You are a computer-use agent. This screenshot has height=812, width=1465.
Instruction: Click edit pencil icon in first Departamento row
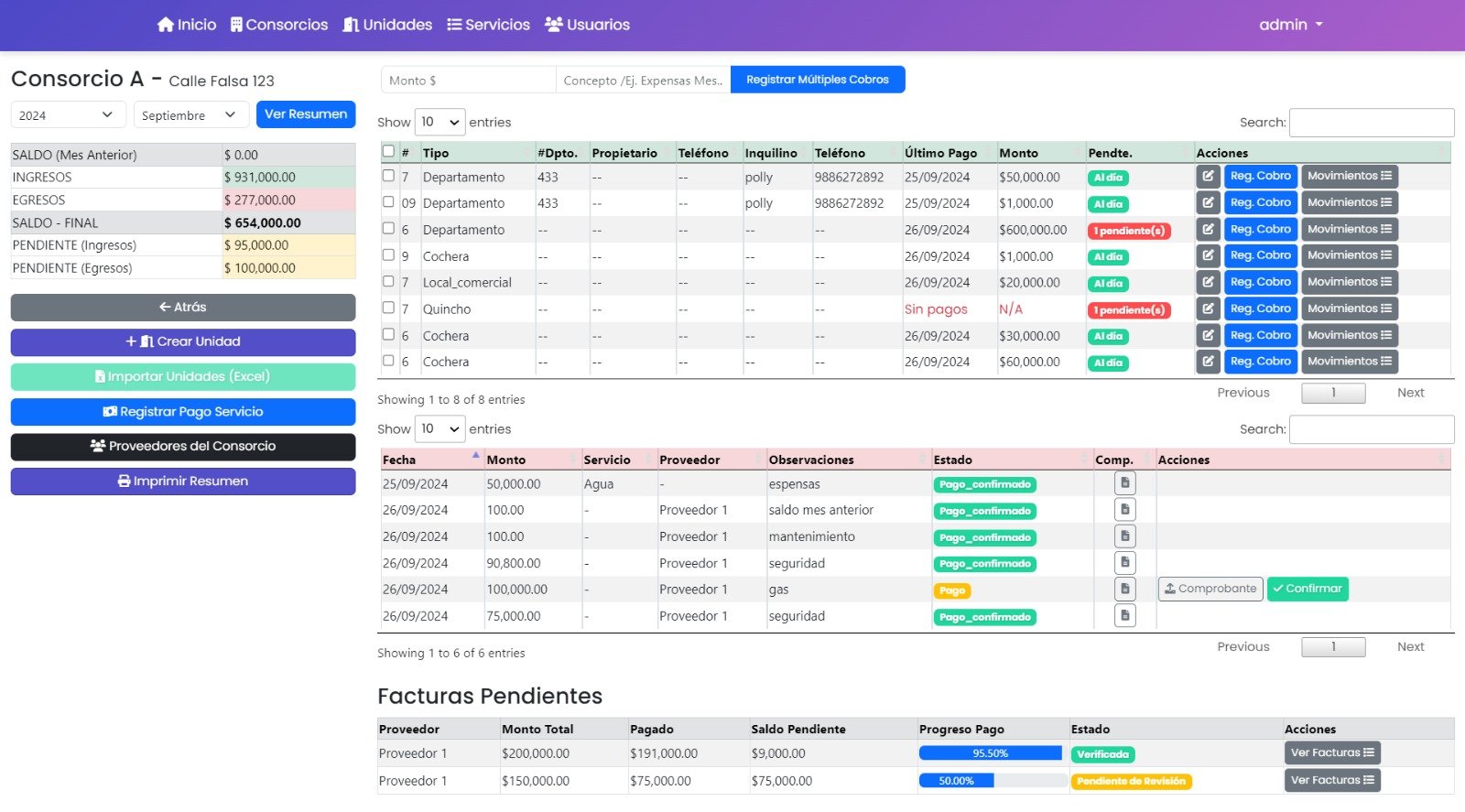[1208, 177]
